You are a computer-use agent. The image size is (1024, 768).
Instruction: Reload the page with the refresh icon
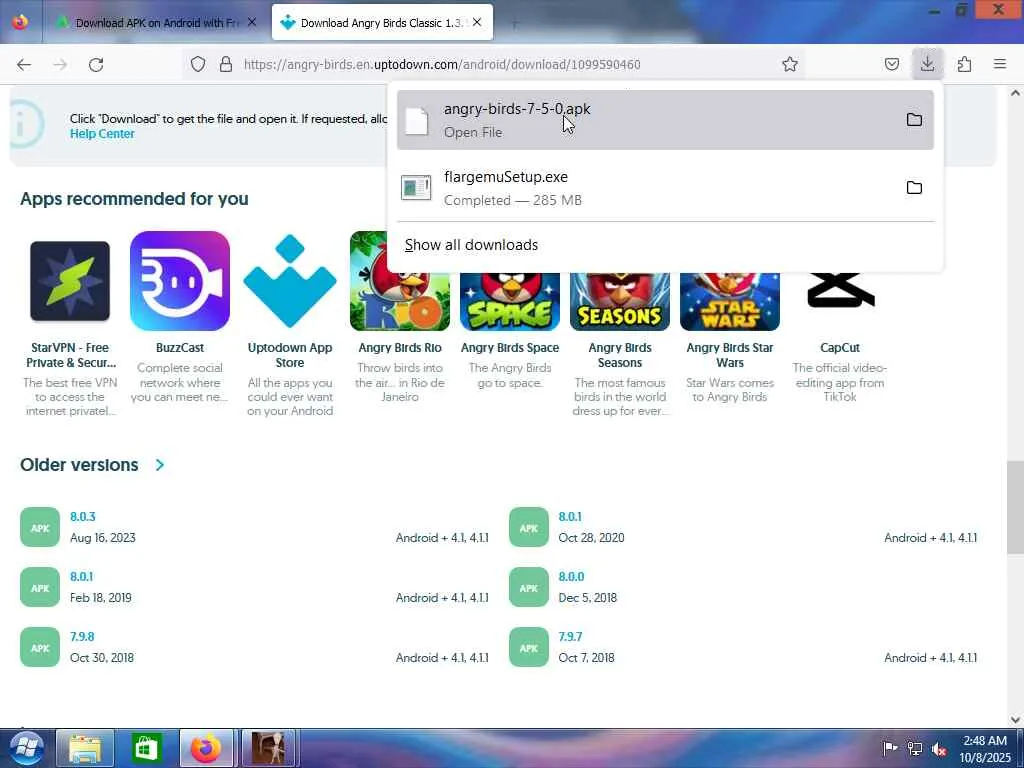tap(96, 64)
